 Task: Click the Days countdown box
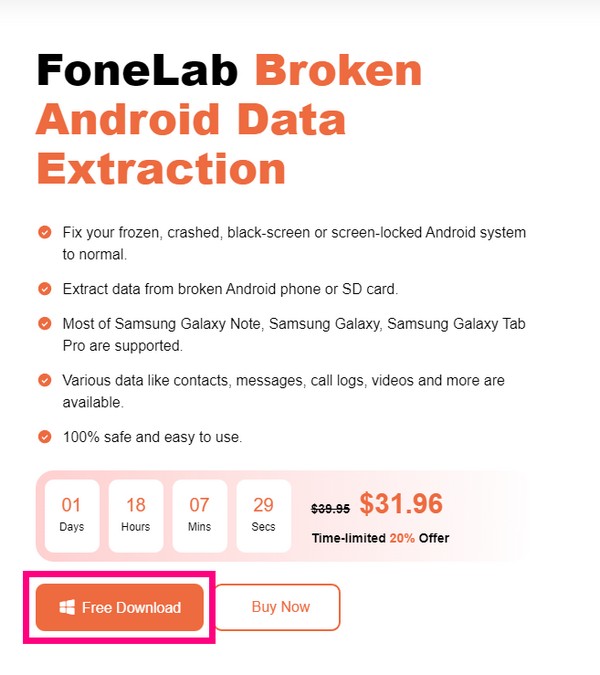(72, 514)
